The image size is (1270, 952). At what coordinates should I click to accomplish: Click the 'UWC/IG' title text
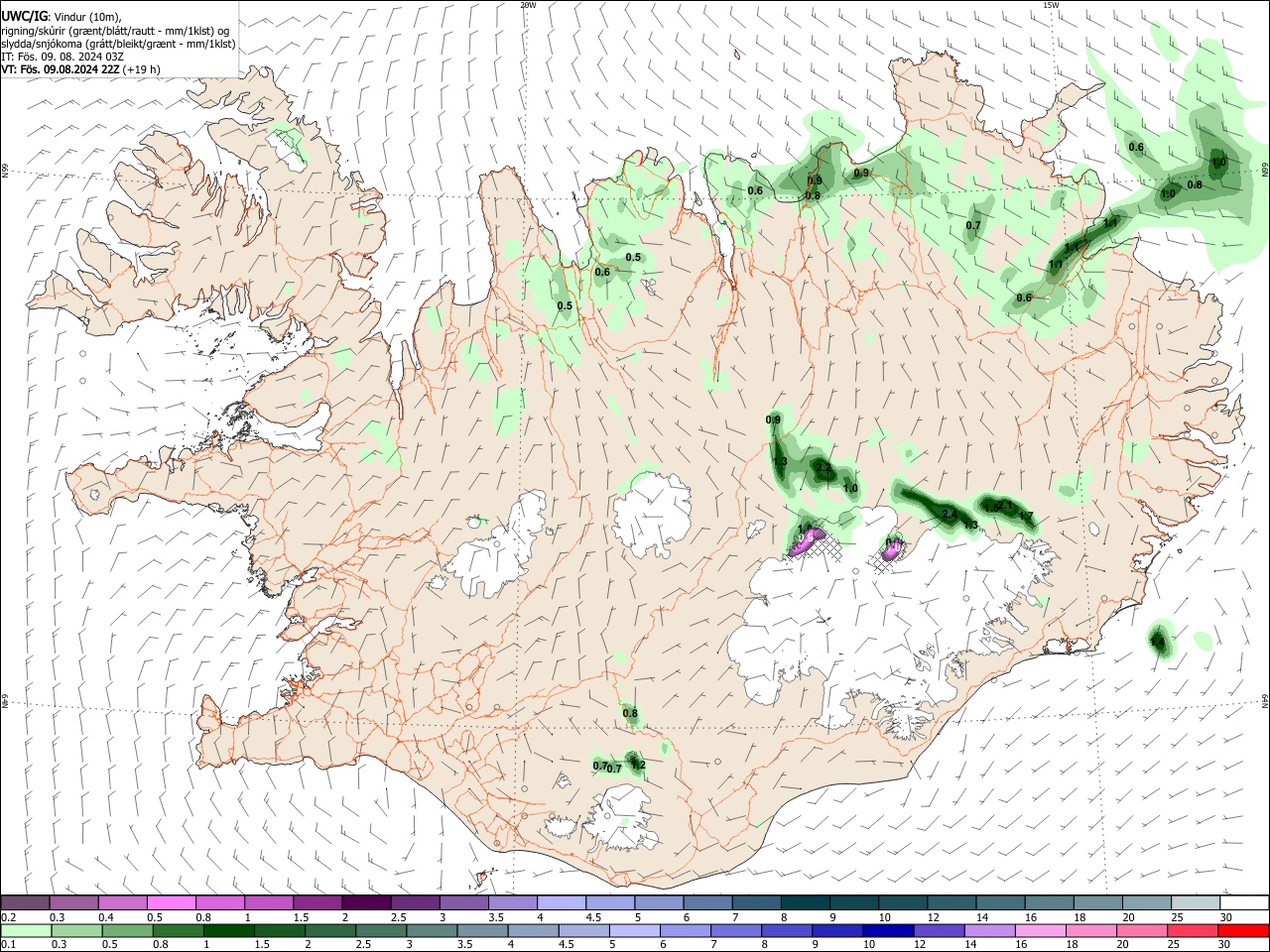click(x=24, y=15)
